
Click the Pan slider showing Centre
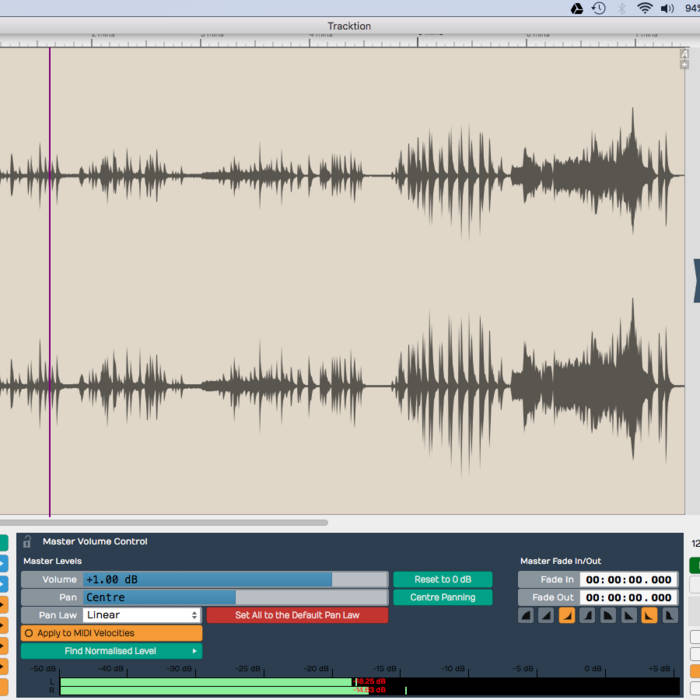point(235,597)
